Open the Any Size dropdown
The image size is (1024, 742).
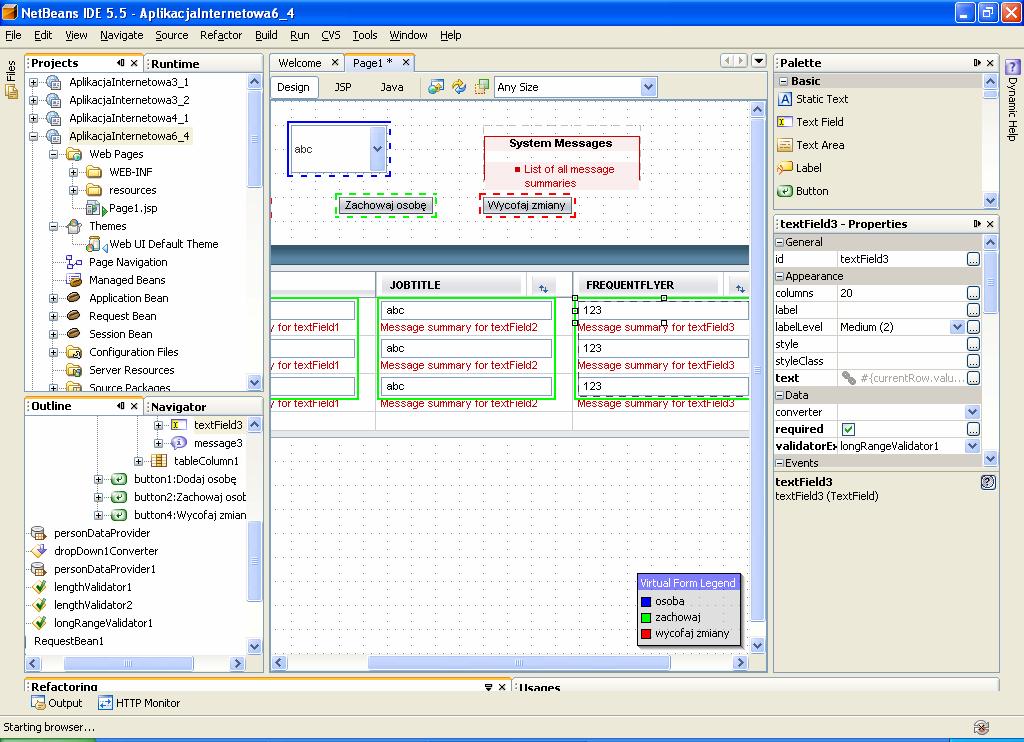point(648,87)
